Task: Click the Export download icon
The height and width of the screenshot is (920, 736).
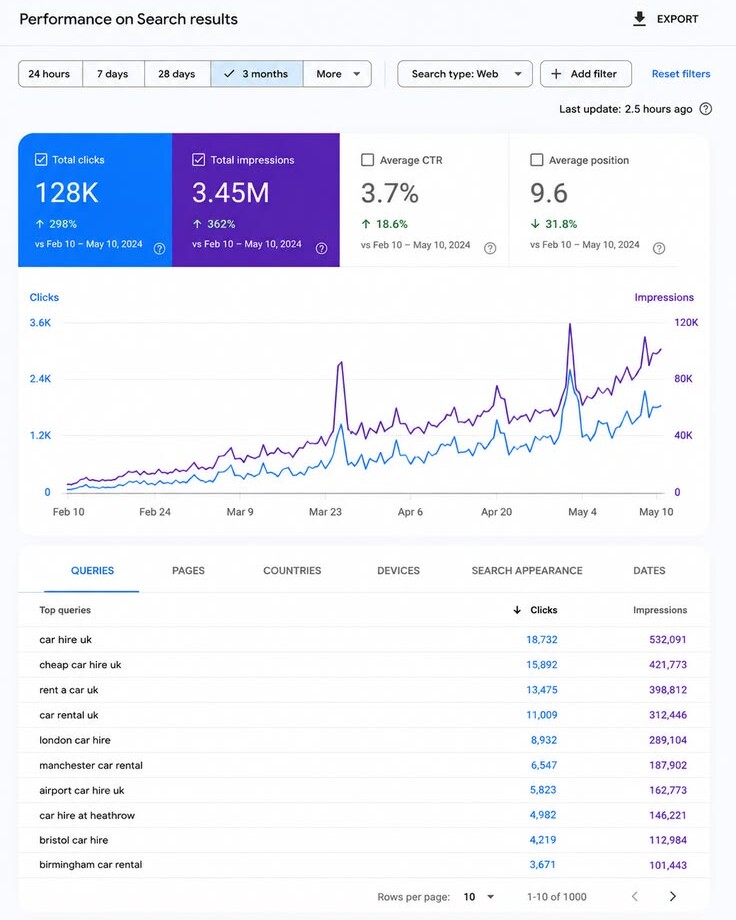Action: point(639,19)
